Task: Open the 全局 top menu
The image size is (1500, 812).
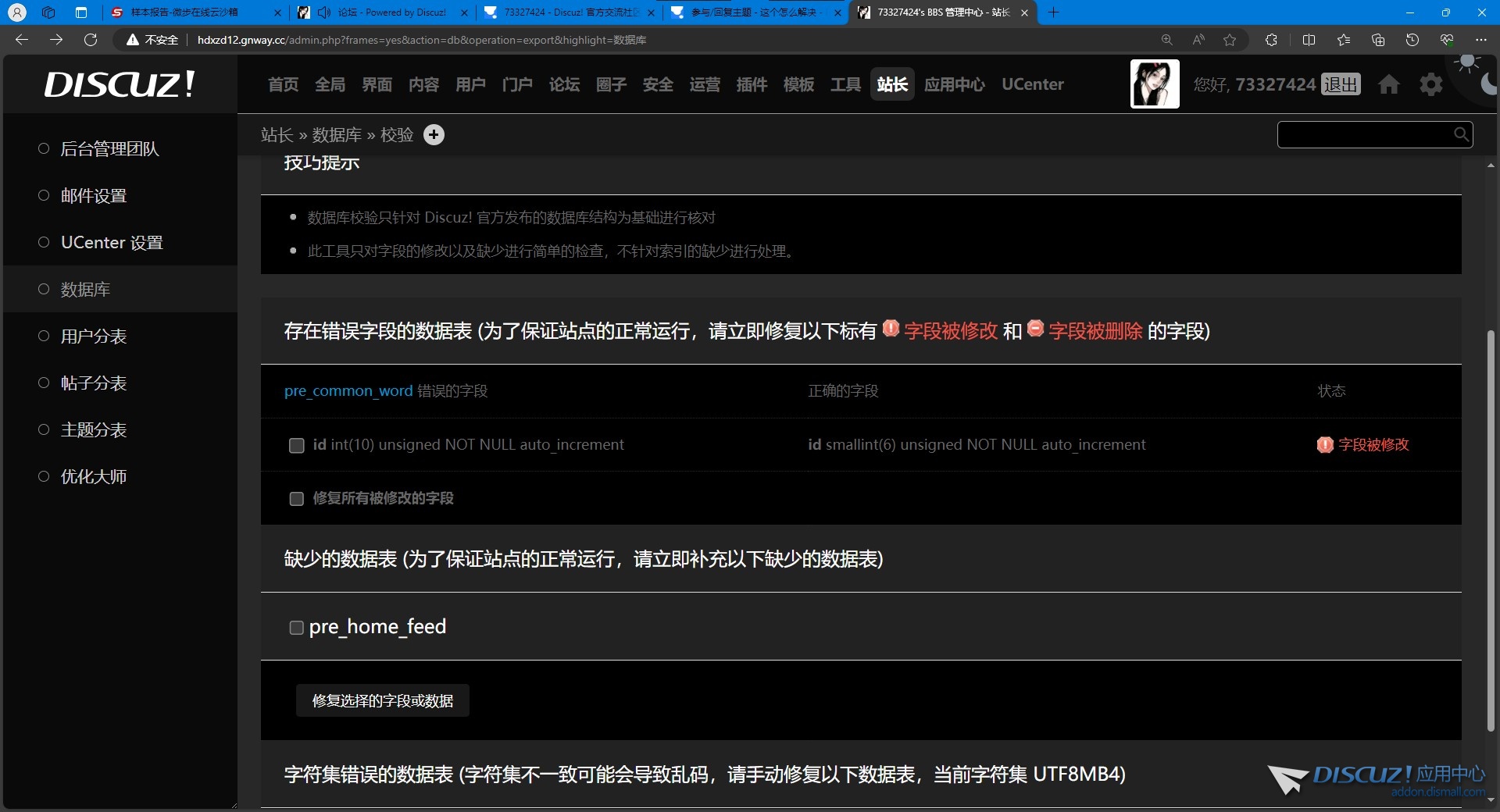Action: [330, 84]
